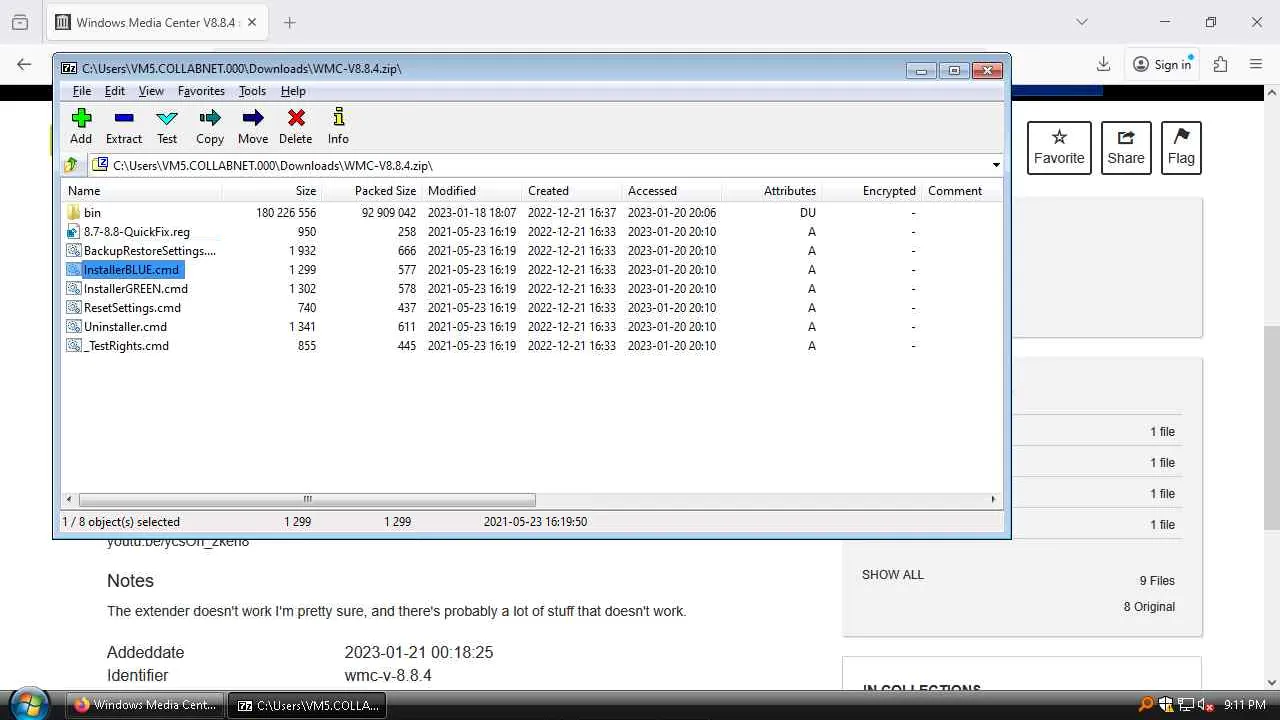Sort by the Created column header
Image resolution: width=1280 pixels, height=720 pixels.
tap(571, 191)
